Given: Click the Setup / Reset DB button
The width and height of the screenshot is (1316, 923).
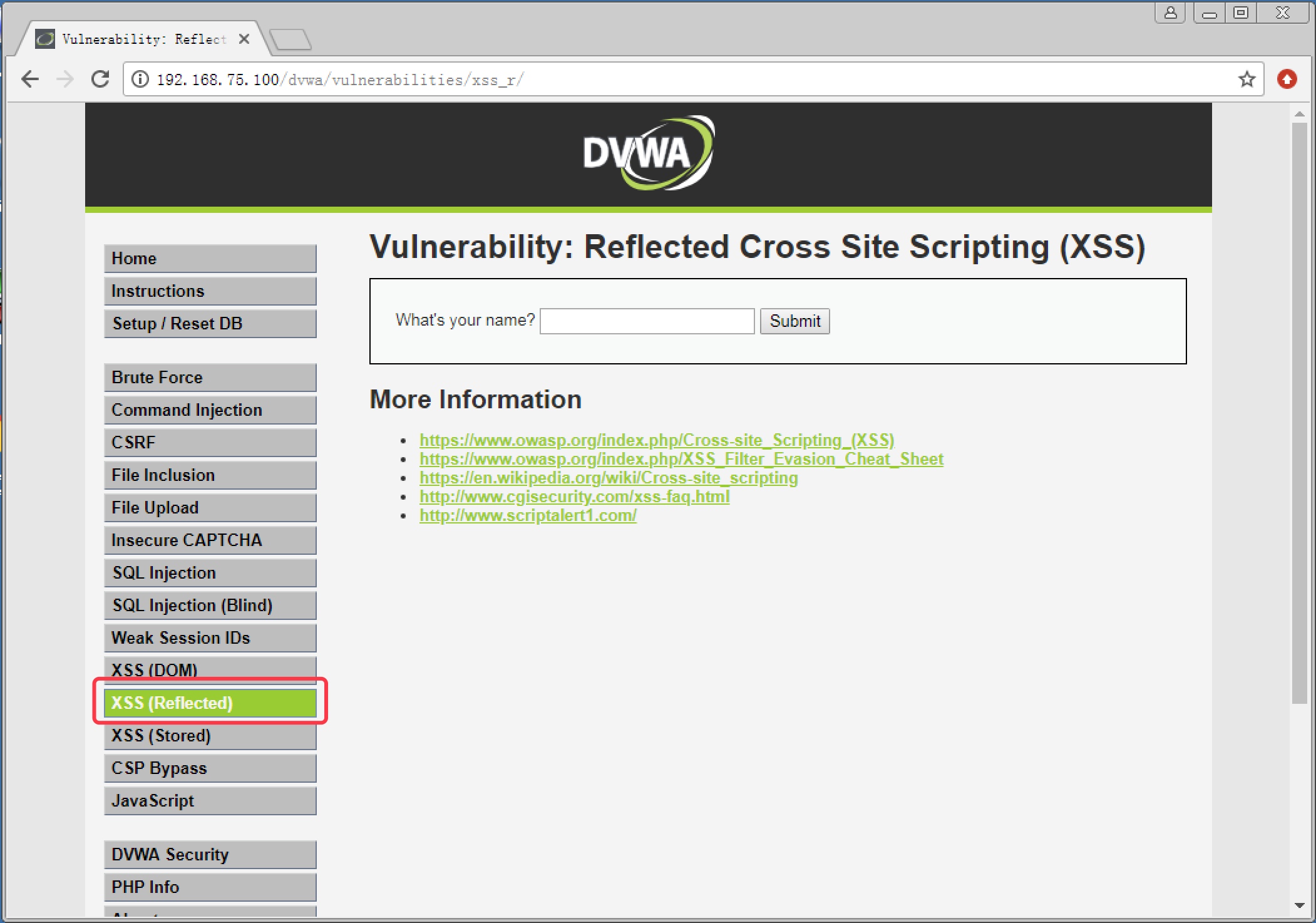Looking at the screenshot, I should point(211,323).
